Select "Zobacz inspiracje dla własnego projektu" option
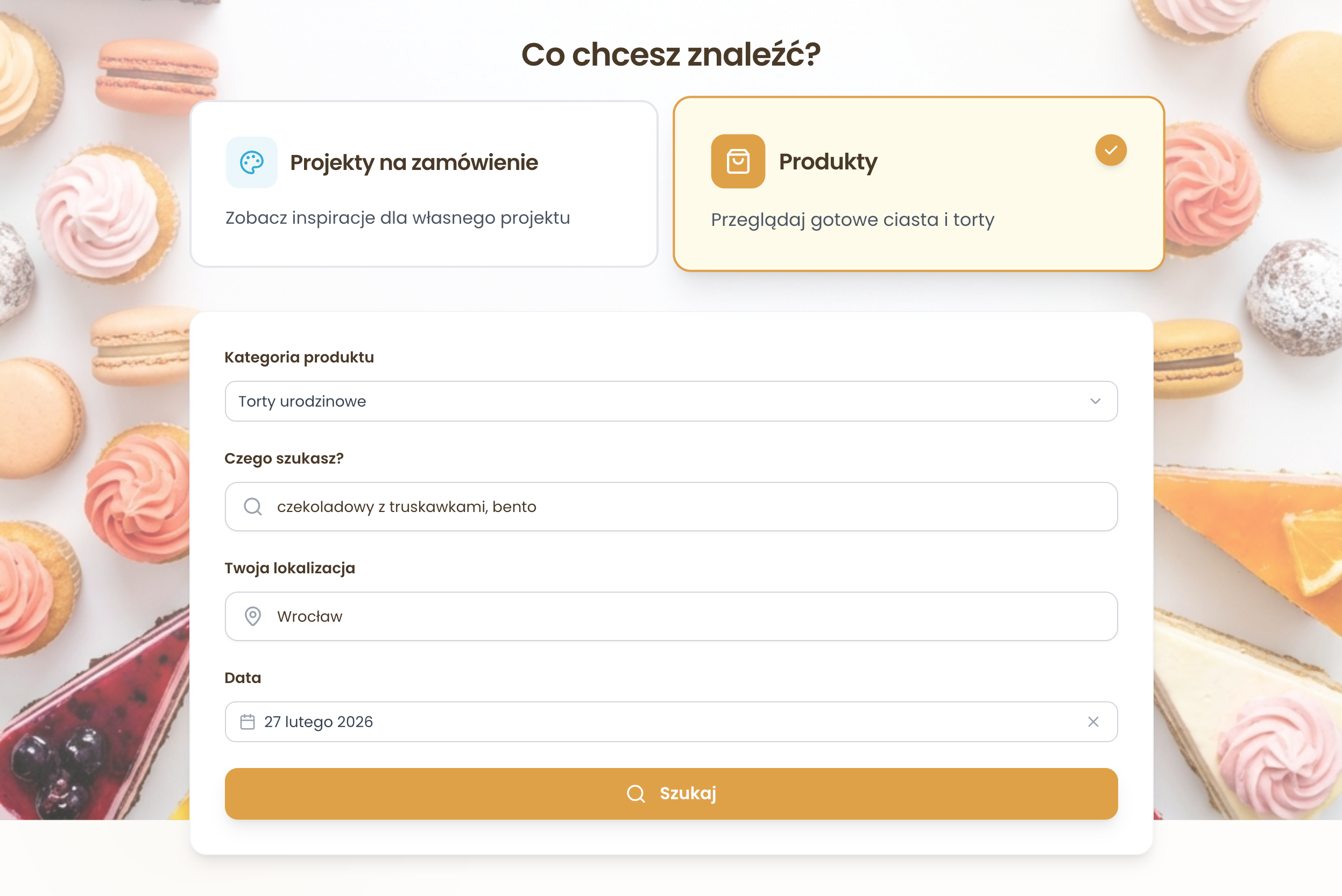The height and width of the screenshot is (896, 1342). [x=397, y=218]
